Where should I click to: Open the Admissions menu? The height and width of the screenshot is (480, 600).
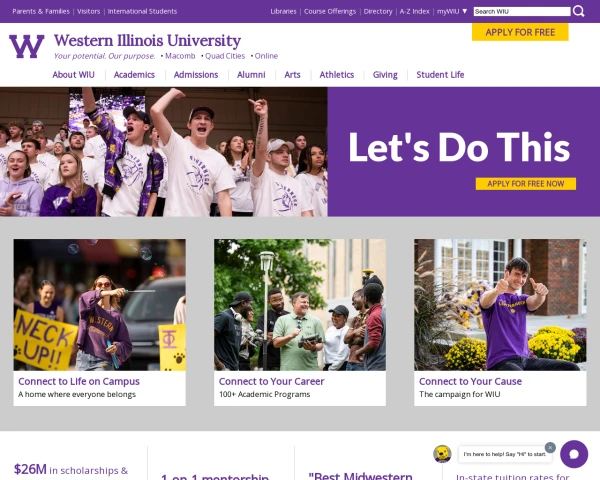click(x=196, y=75)
